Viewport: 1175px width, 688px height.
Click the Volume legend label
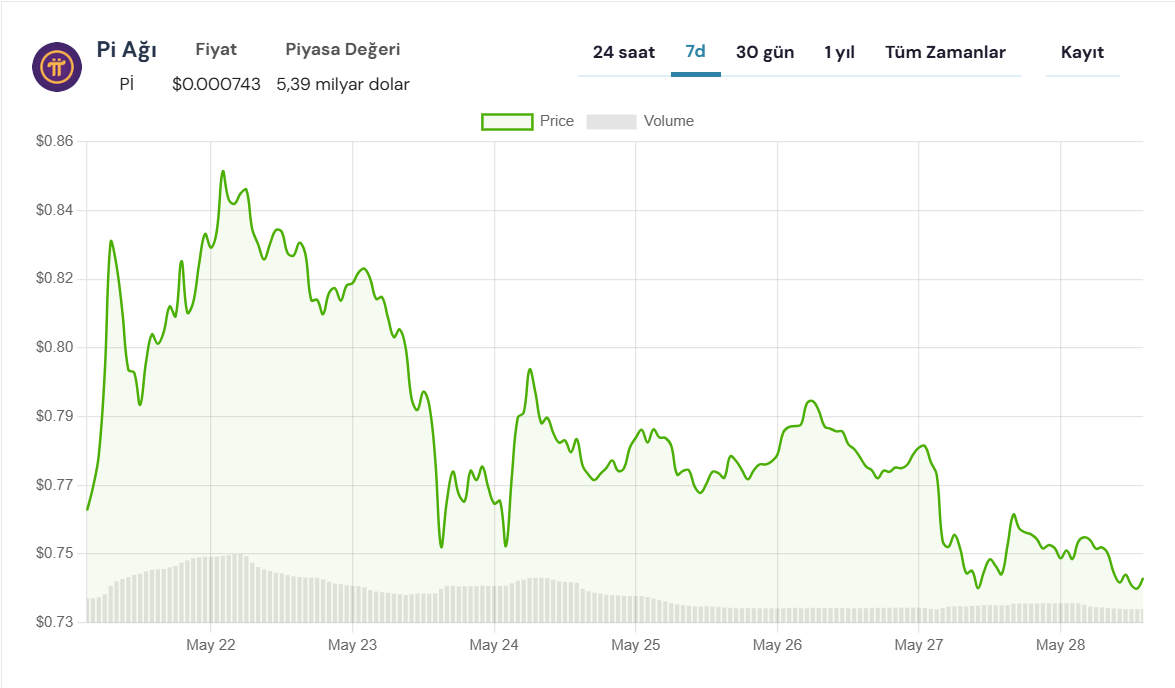coord(668,121)
